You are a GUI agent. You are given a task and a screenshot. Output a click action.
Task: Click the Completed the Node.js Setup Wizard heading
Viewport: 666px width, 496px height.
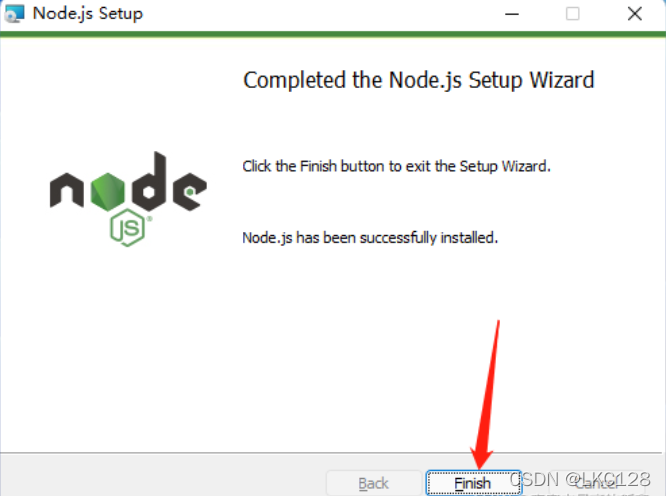pos(418,80)
